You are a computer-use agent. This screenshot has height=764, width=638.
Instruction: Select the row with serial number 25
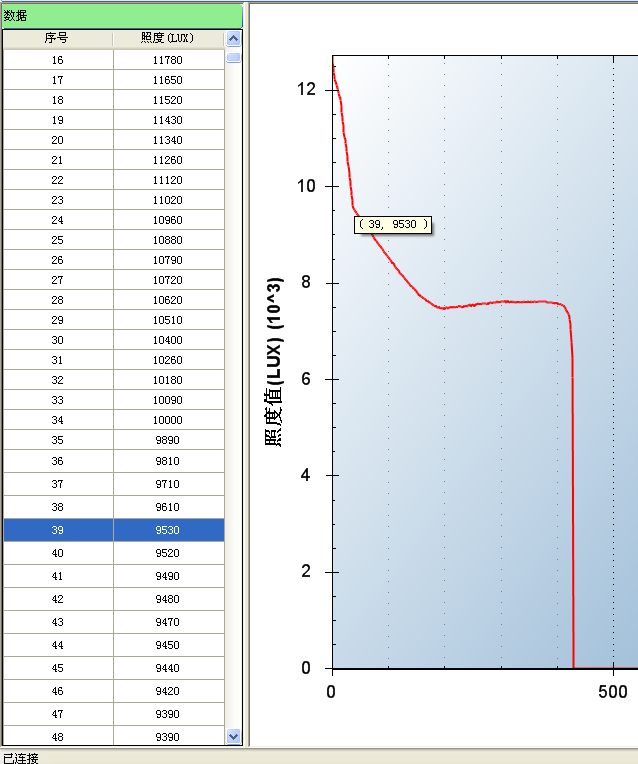coord(57,240)
